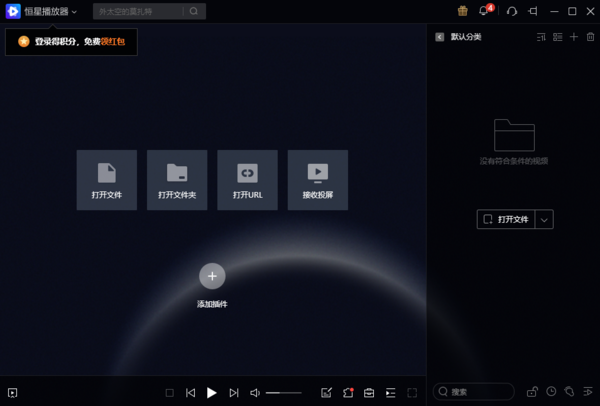
Task: Open the toolbox briefcase icon
Action: (x=369, y=393)
